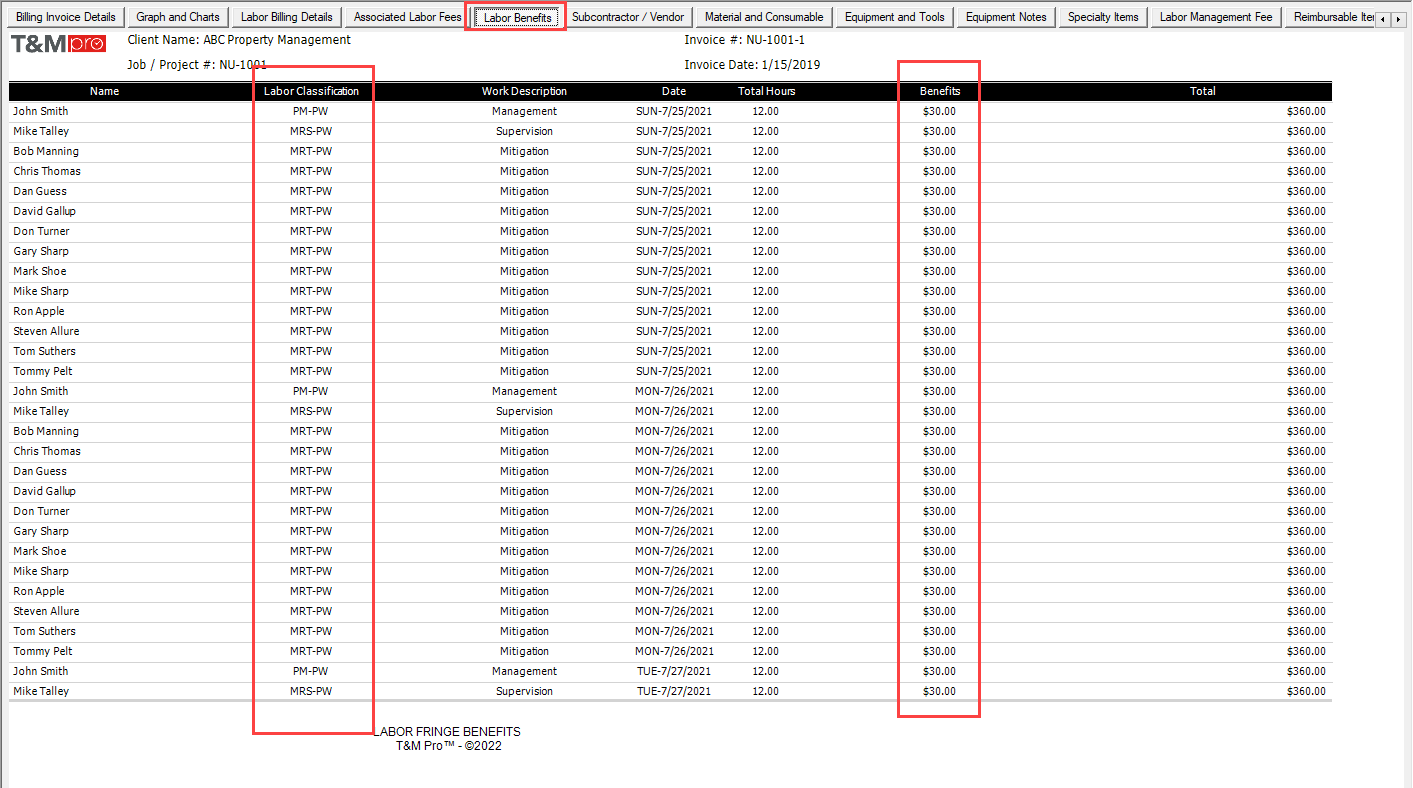Select John Smith in the SUN-7/25/2021 row
The width and height of the screenshot is (1413, 788).
click(x=41, y=111)
